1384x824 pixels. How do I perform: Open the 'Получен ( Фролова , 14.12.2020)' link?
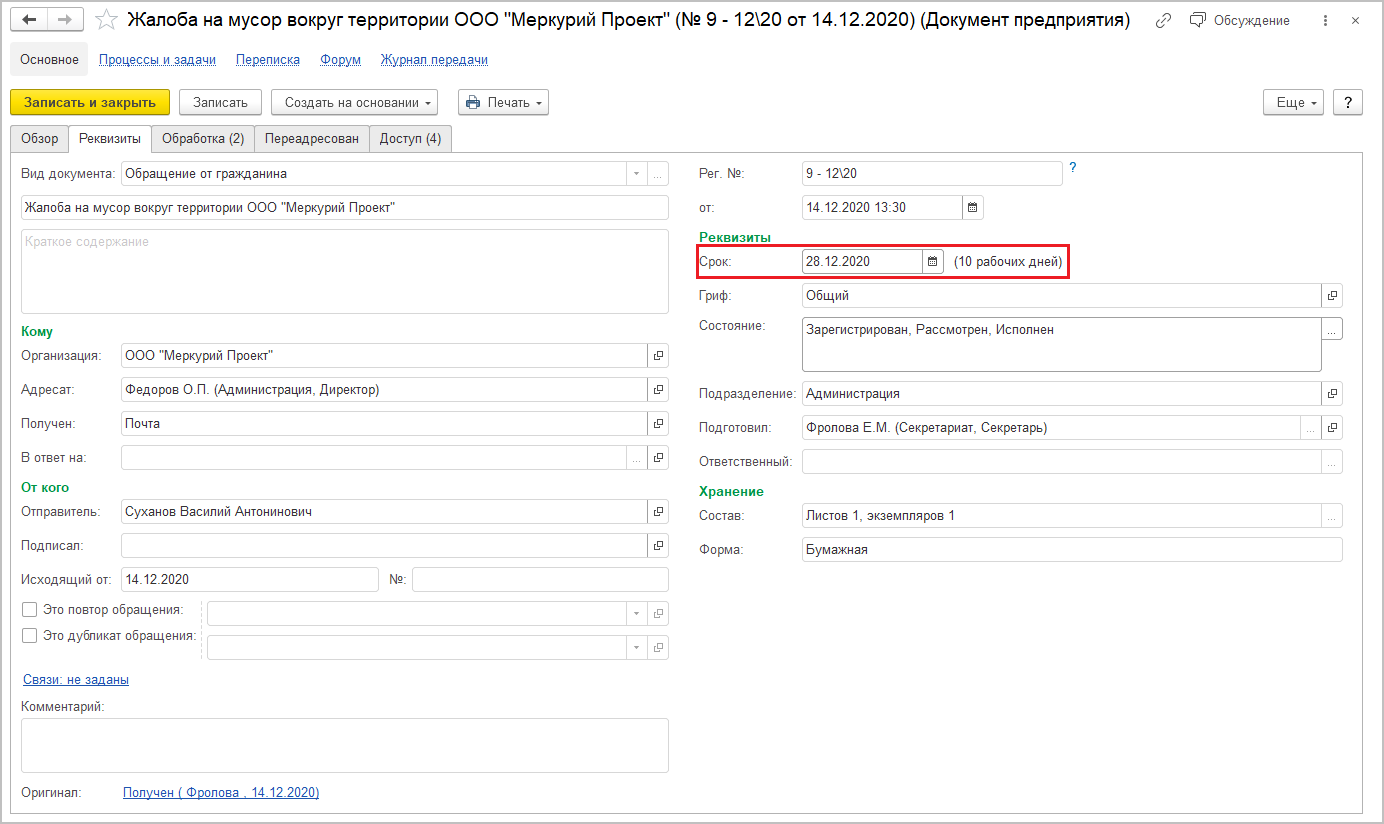click(x=221, y=793)
